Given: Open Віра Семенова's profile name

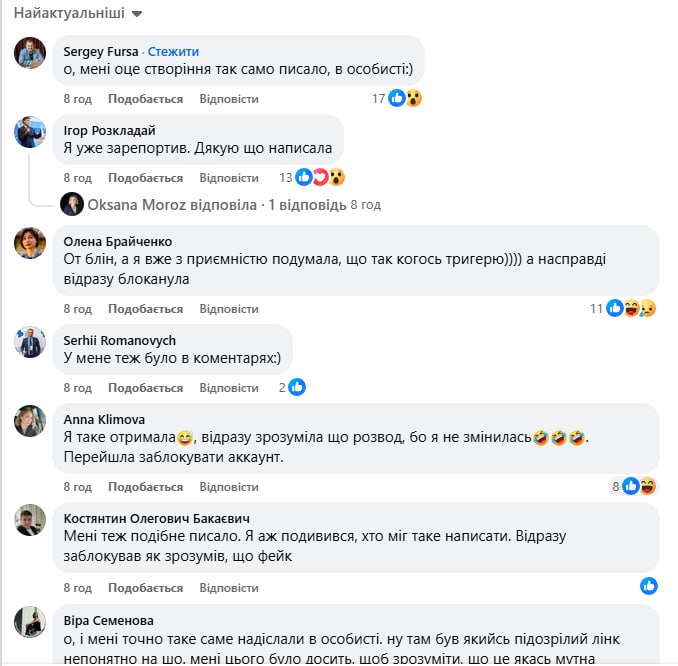Looking at the screenshot, I should point(108,620).
